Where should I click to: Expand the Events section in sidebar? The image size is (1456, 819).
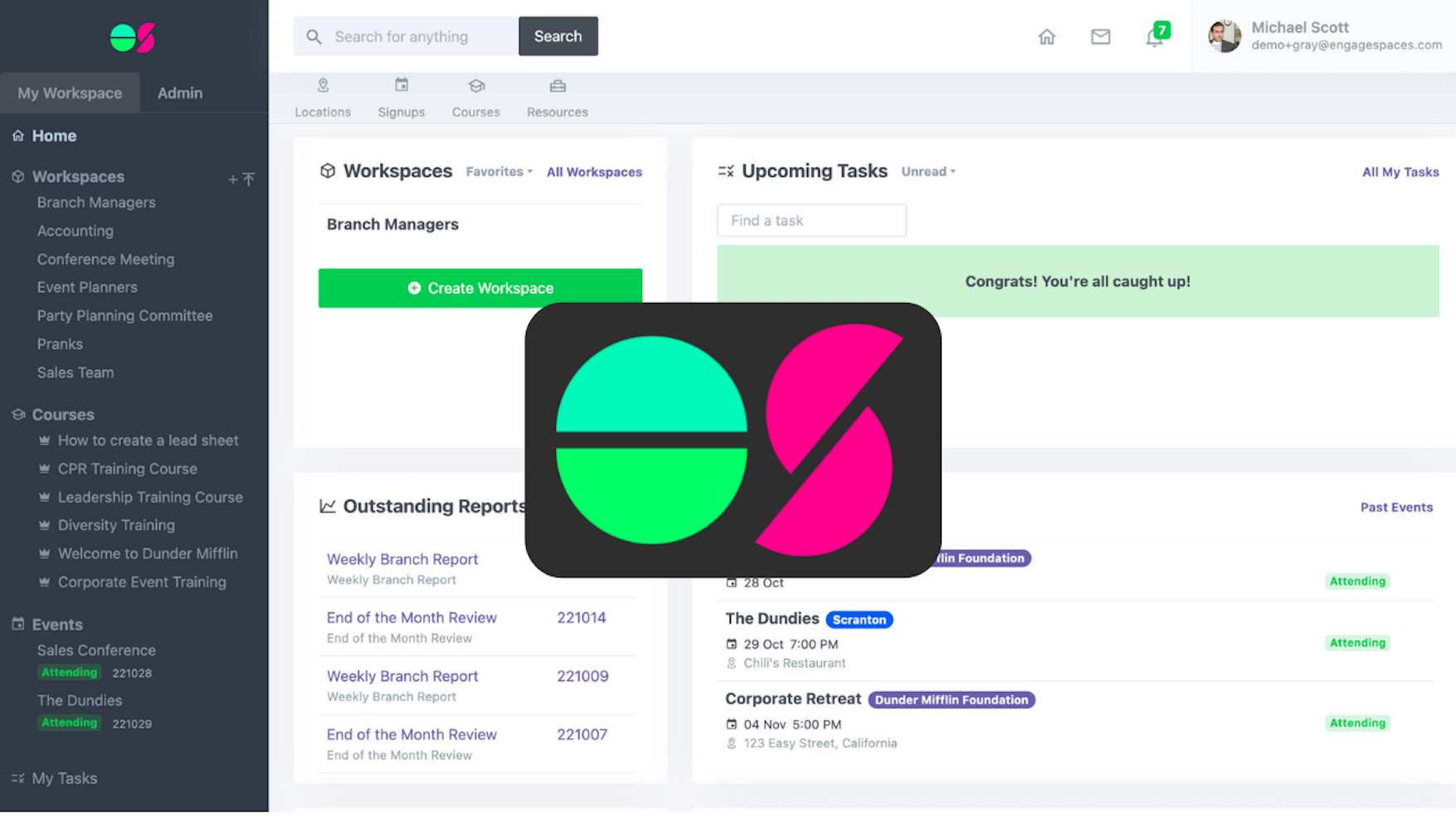tap(56, 624)
